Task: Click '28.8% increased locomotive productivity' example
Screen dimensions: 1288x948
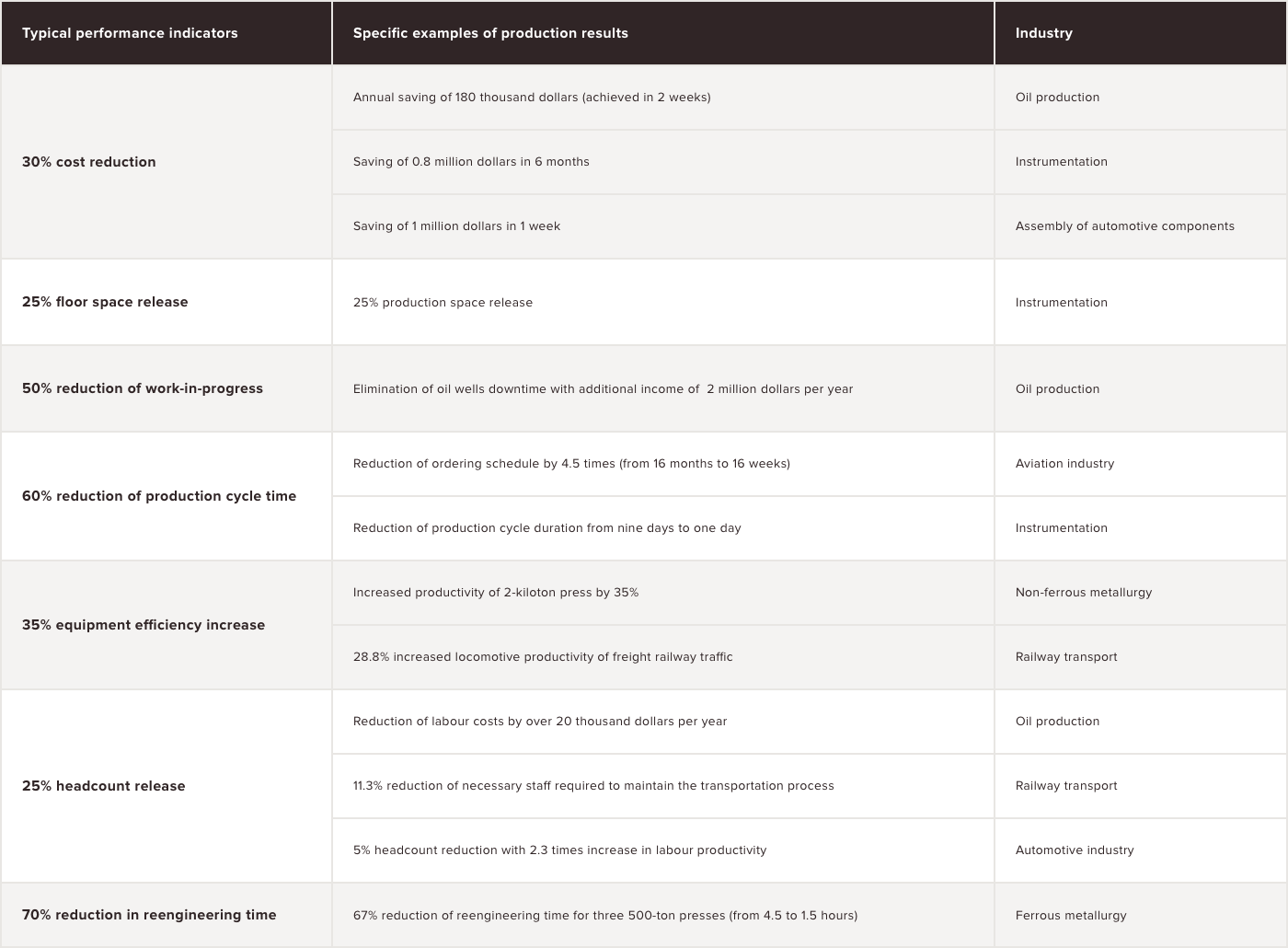Action: (x=543, y=657)
